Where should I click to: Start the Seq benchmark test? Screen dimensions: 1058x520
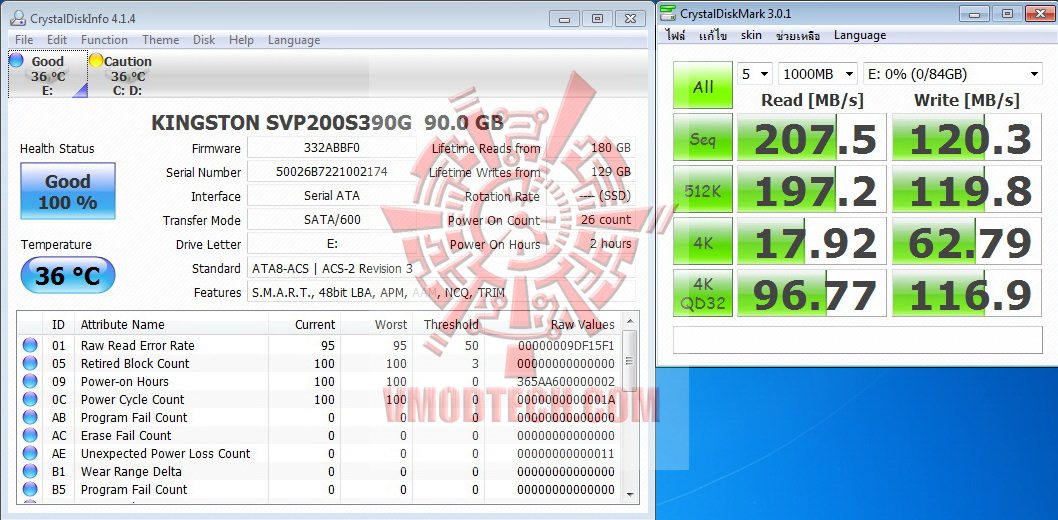[x=703, y=137]
